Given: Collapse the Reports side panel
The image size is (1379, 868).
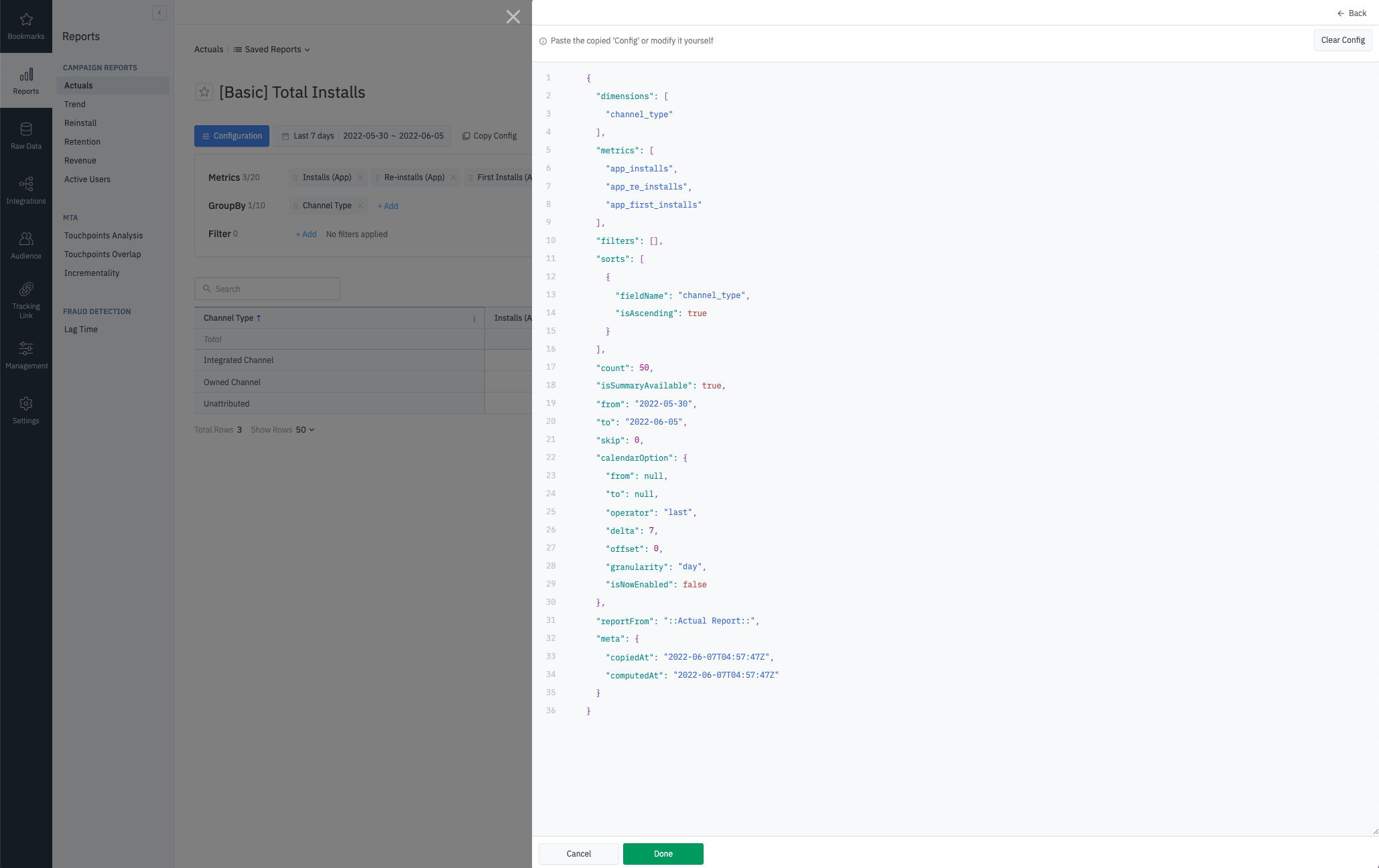Looking at the screenshot, I should tap(159, 13).
